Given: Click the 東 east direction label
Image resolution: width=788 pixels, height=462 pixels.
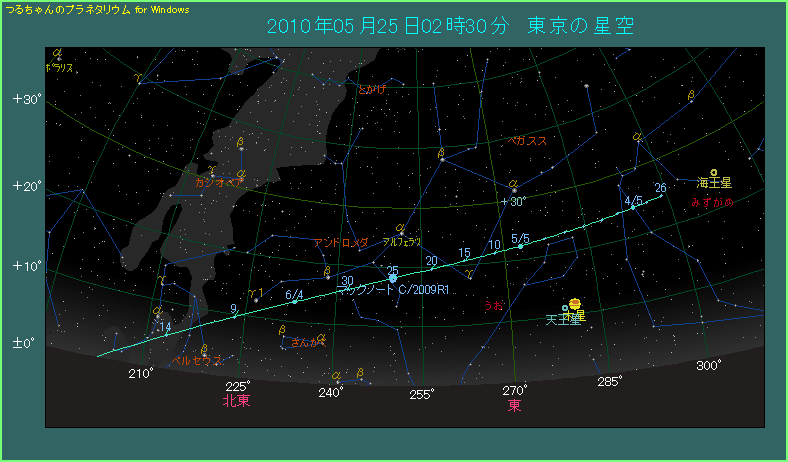Looking at the screenshot, I should point(514,406).
